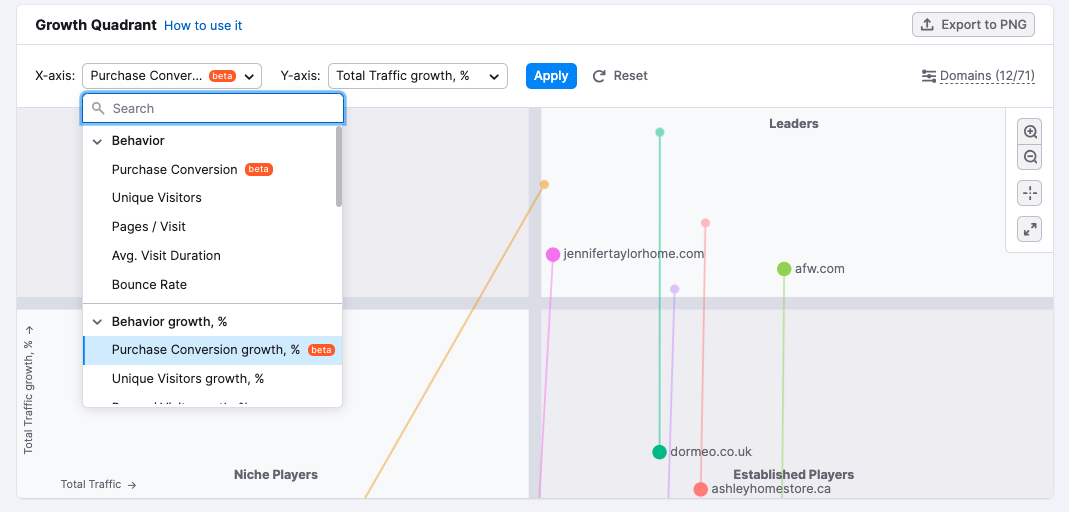Click the Niche Players quadrant label
The width and height of the screenshot is (1069, 512).
coord(276,475)
